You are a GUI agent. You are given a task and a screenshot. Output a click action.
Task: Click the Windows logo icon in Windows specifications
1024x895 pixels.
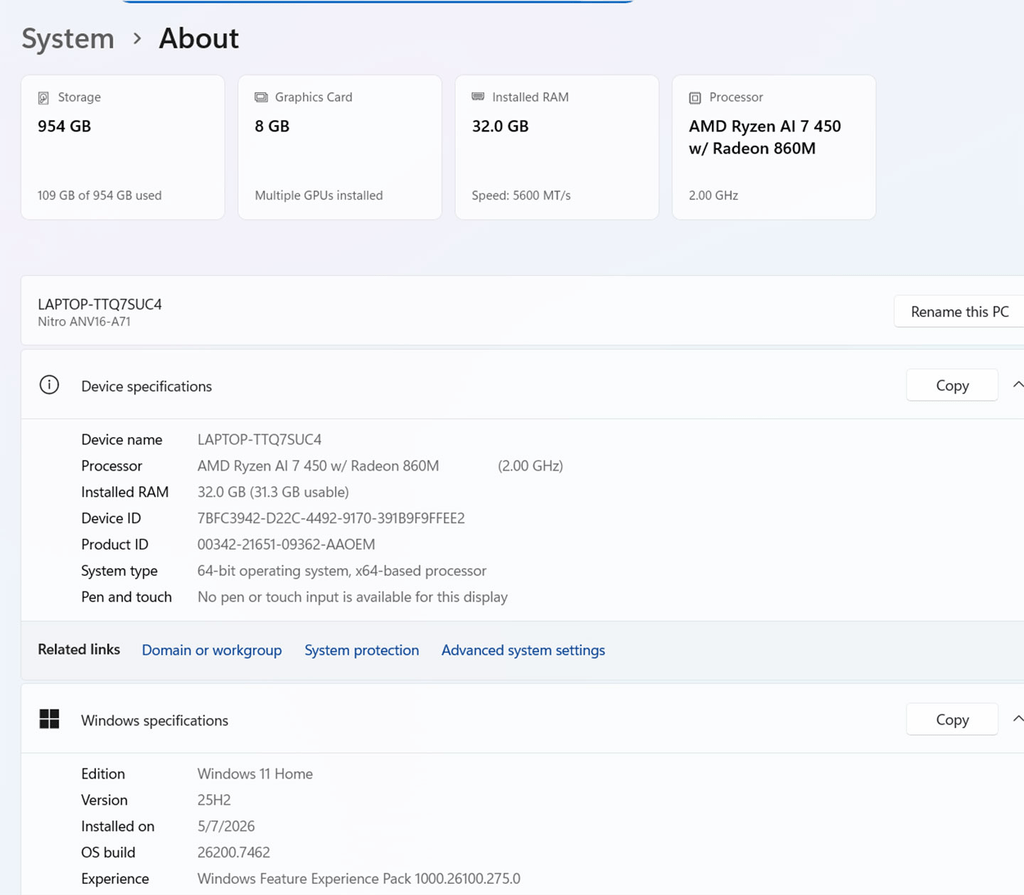pos(49,719)
